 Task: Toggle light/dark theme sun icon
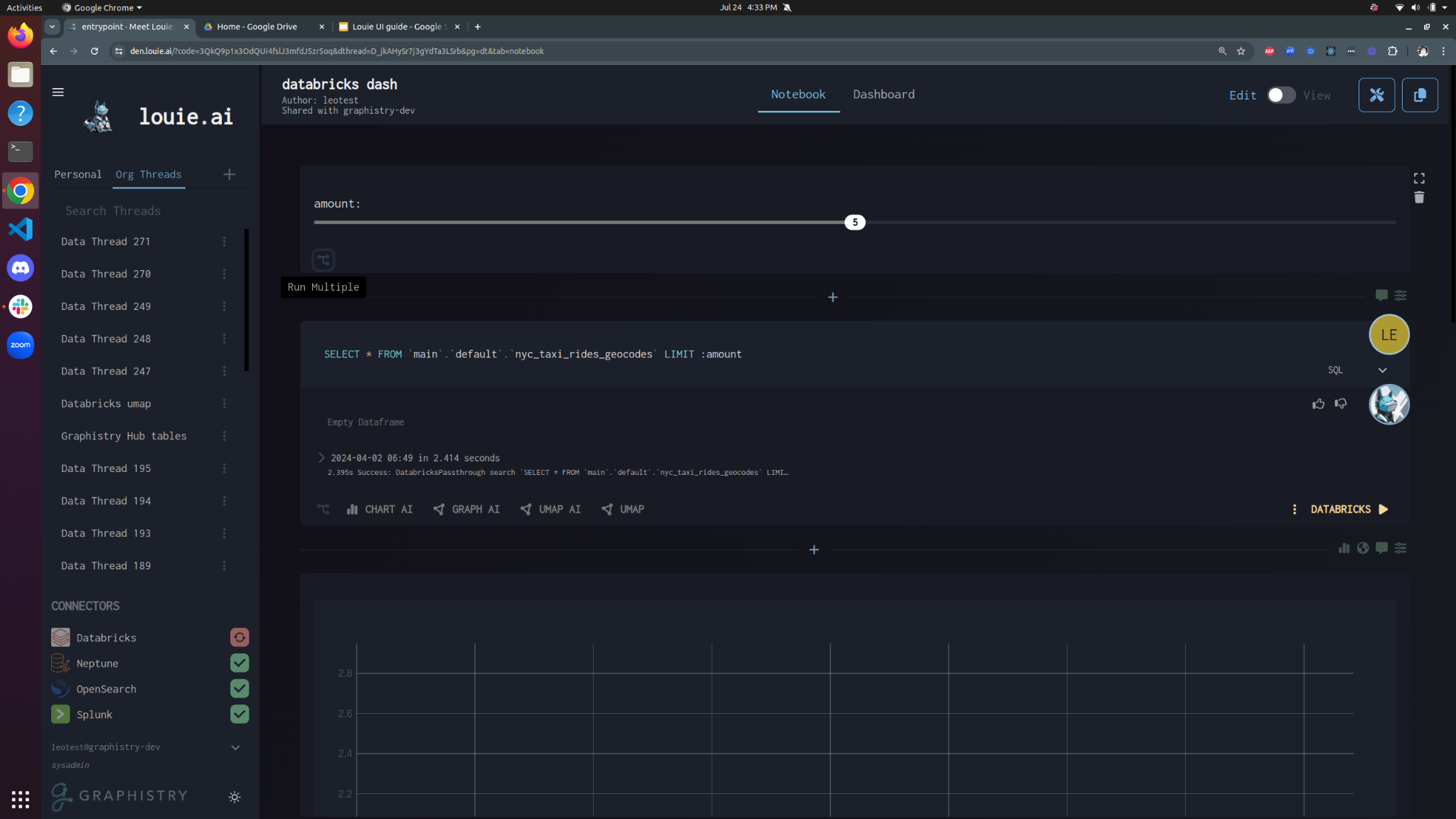tap(235, 797)
